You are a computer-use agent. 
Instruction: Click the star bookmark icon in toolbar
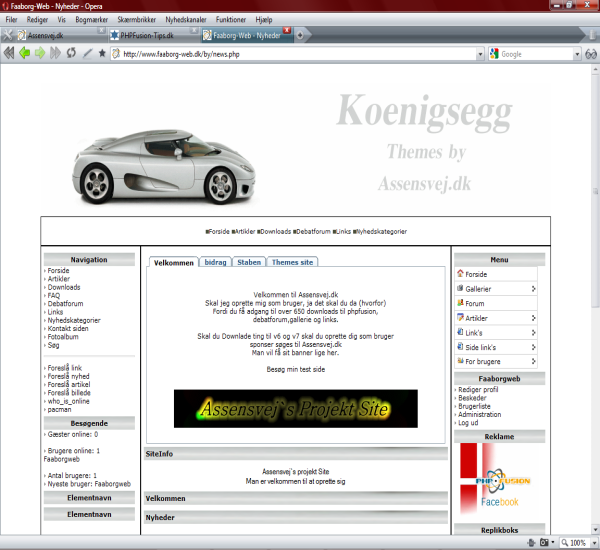[x=102, y=53]
